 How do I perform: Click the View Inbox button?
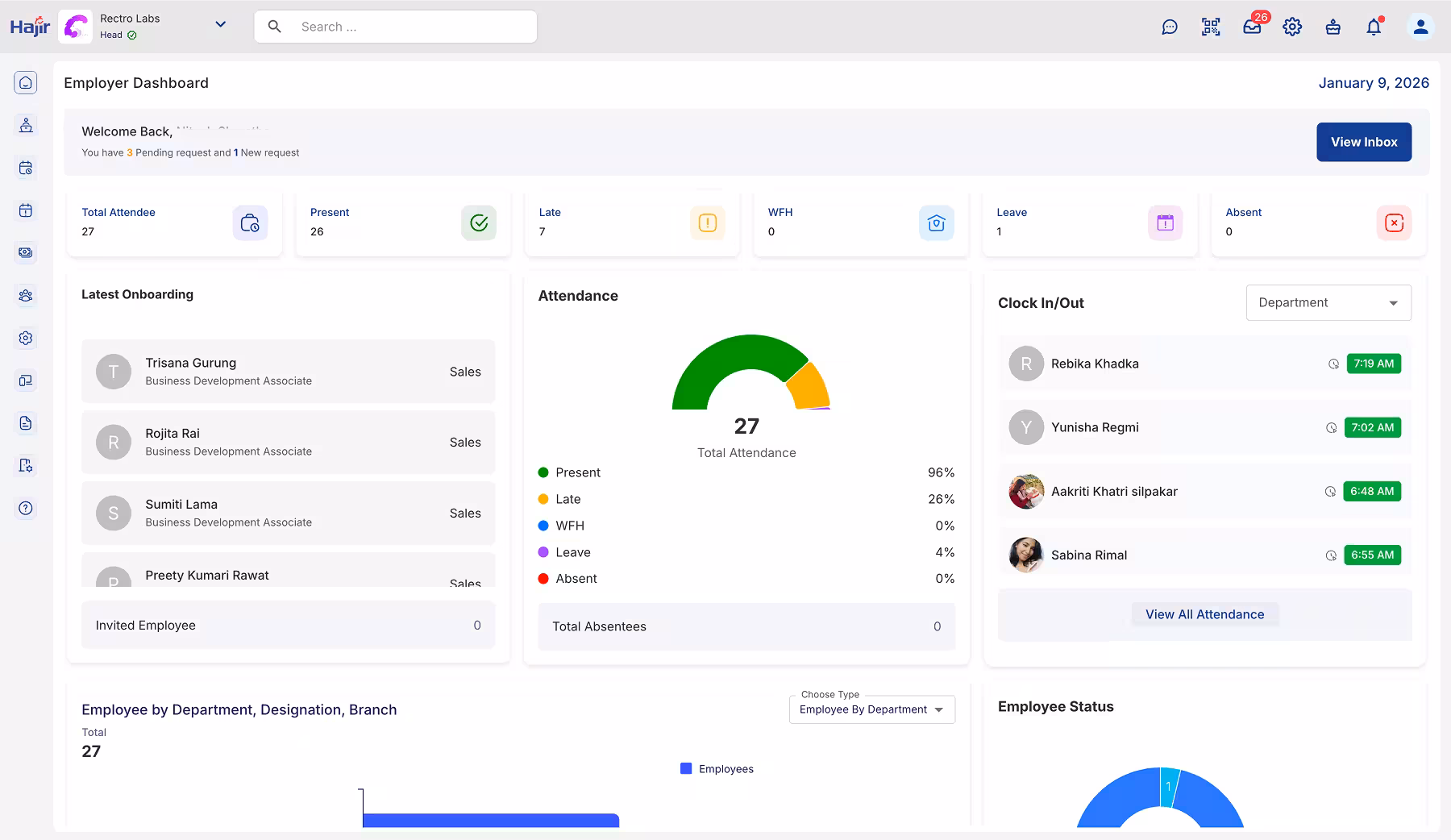coord(1363,141)
